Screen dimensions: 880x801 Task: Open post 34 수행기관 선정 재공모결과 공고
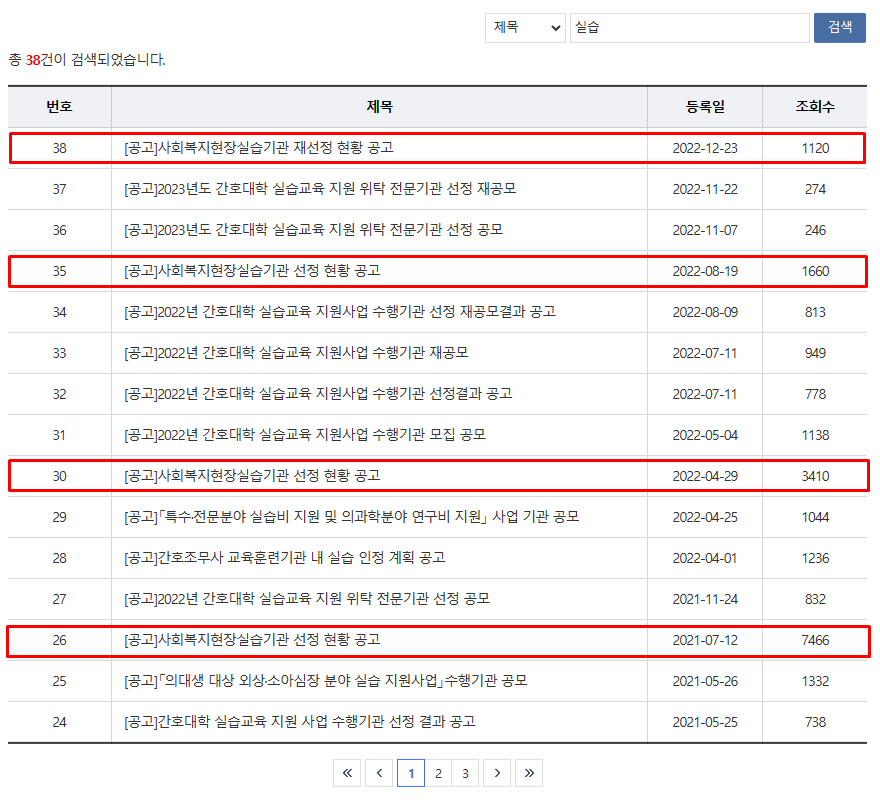(x=340, y=312)
